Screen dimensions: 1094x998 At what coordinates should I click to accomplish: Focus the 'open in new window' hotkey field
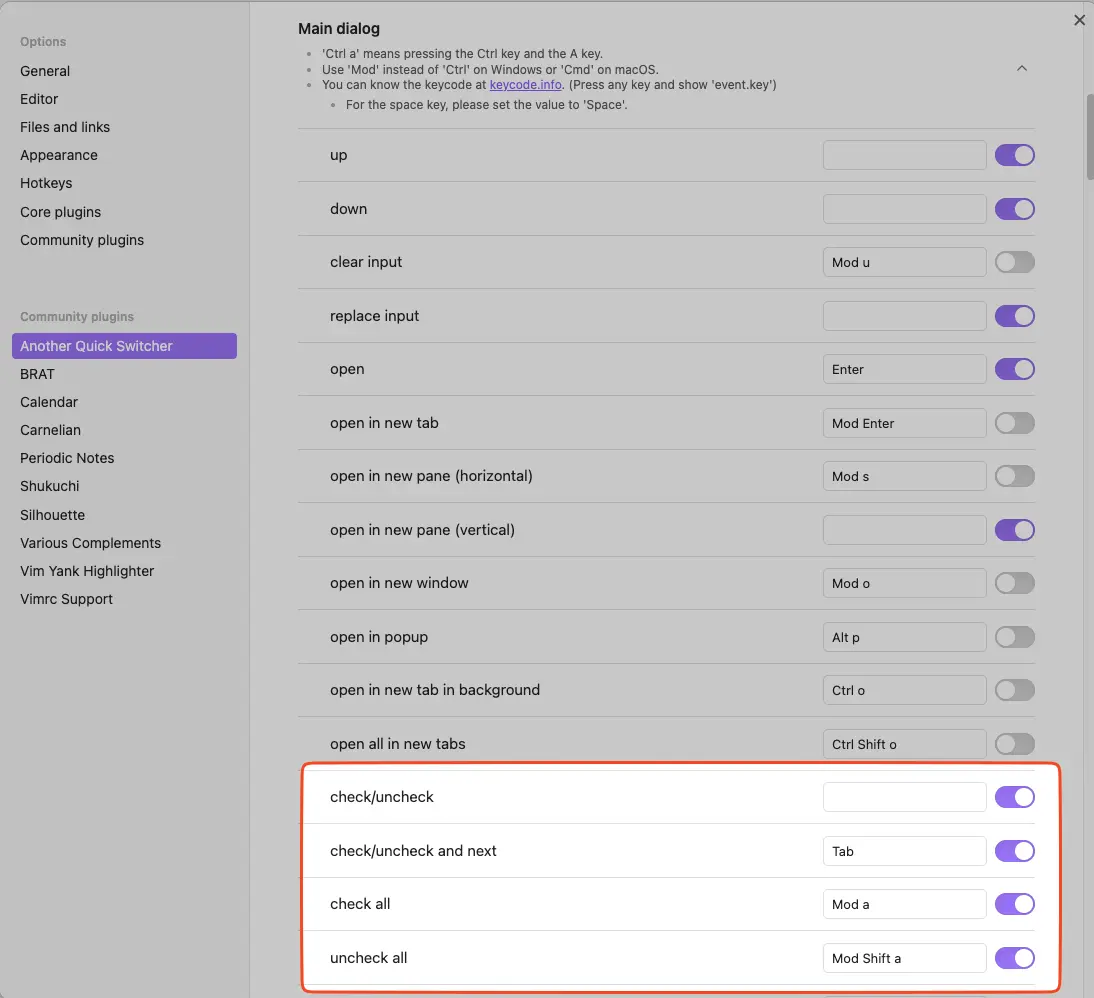904,583
